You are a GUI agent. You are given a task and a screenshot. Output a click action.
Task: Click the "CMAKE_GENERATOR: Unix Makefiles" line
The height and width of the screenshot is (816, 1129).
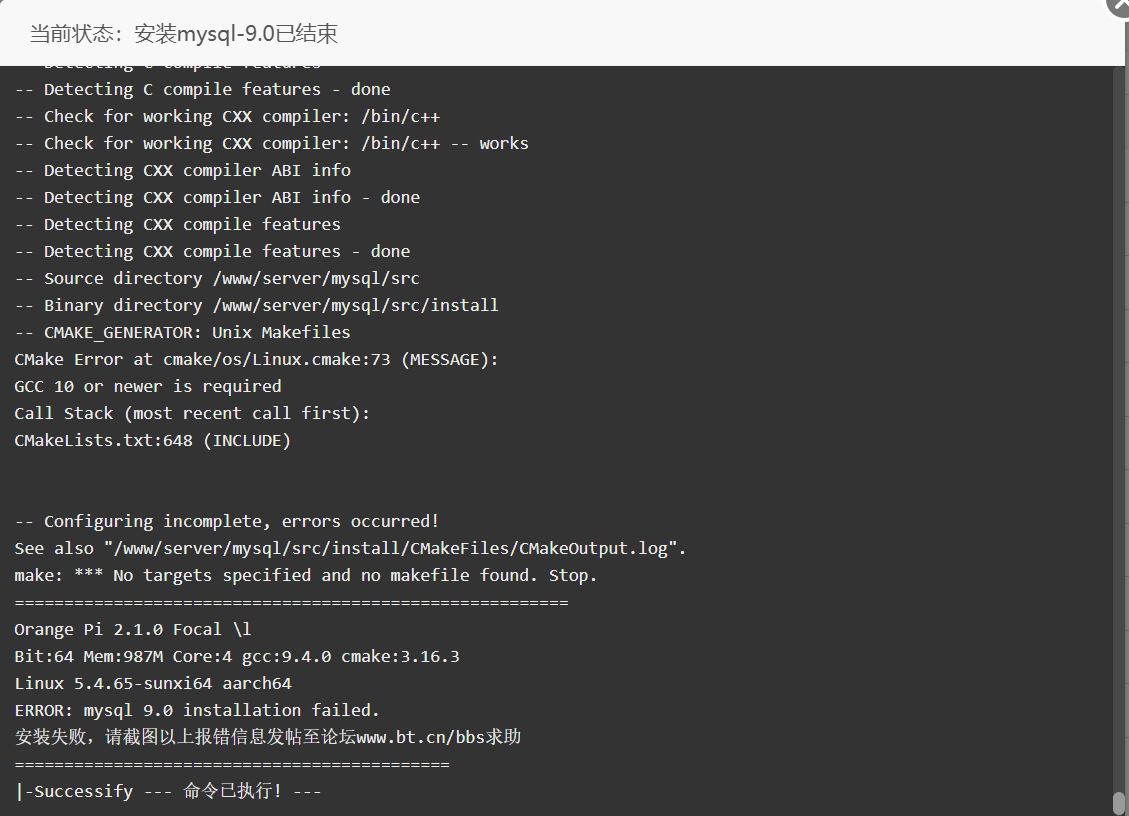[182, 333]
